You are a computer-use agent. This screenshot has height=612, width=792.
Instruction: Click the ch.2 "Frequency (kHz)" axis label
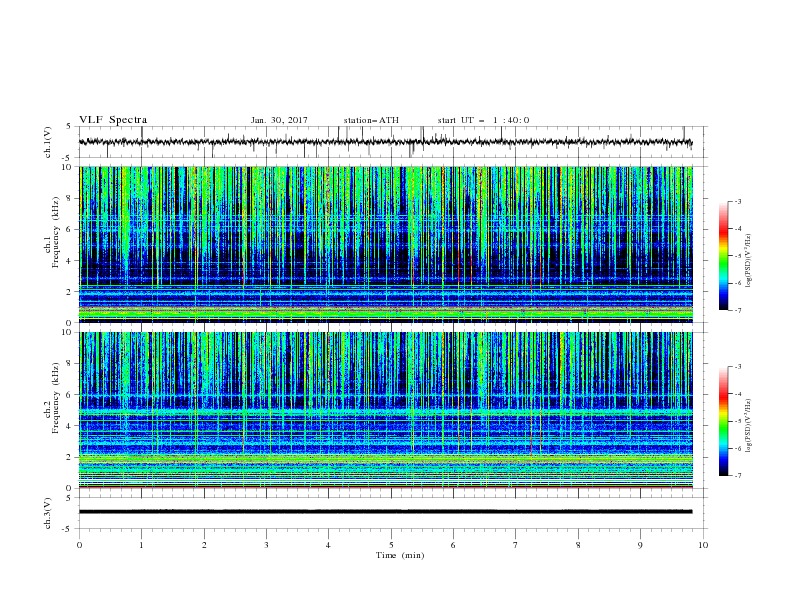click(x=56, y=397)
